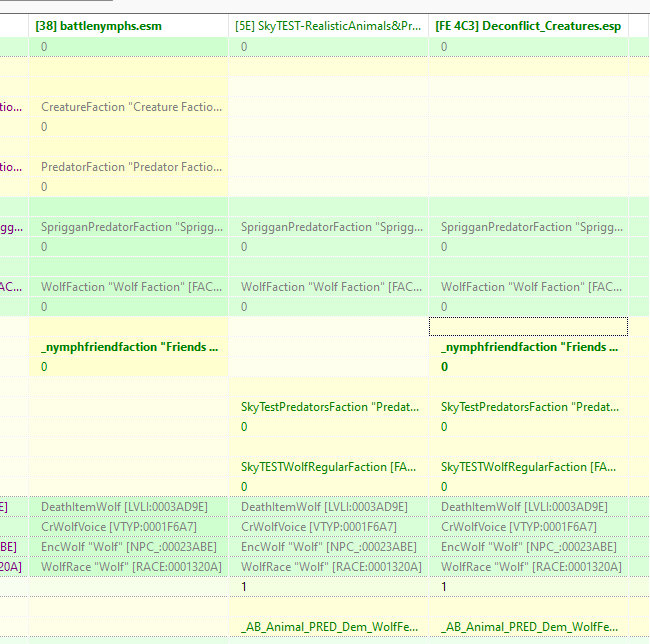
Task: Select CrWolfVoice in SkyTEST column
Action: coord(328,527)
